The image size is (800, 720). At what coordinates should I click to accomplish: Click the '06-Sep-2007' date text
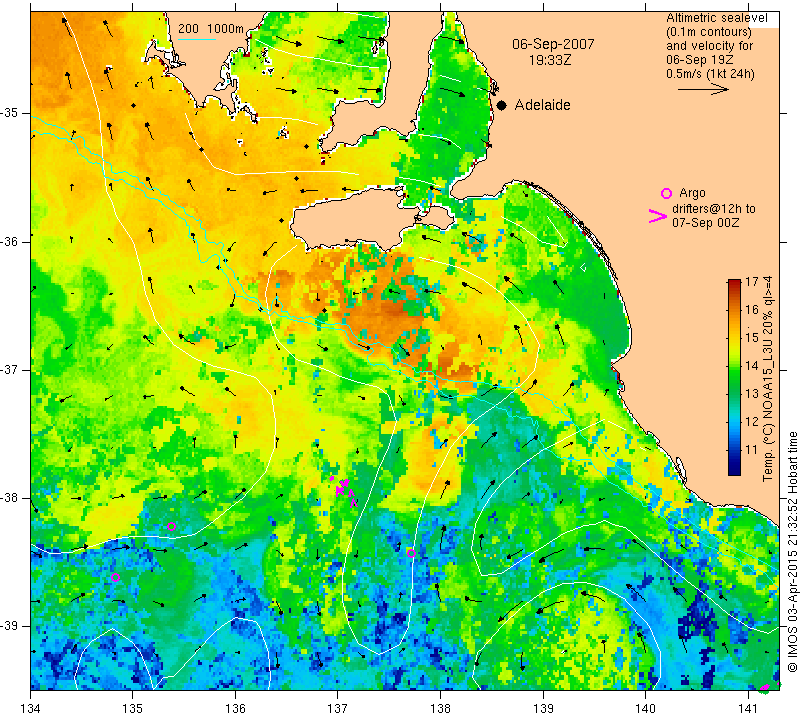point(553,44)
